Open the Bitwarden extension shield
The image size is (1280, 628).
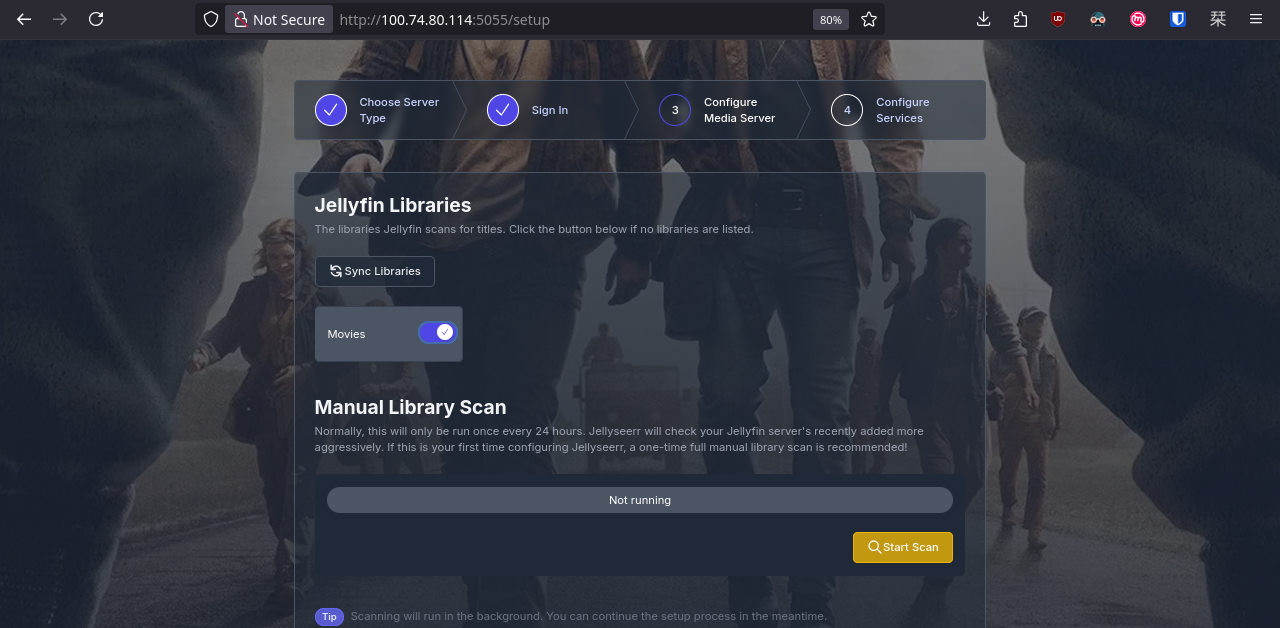pos(1178,19)
